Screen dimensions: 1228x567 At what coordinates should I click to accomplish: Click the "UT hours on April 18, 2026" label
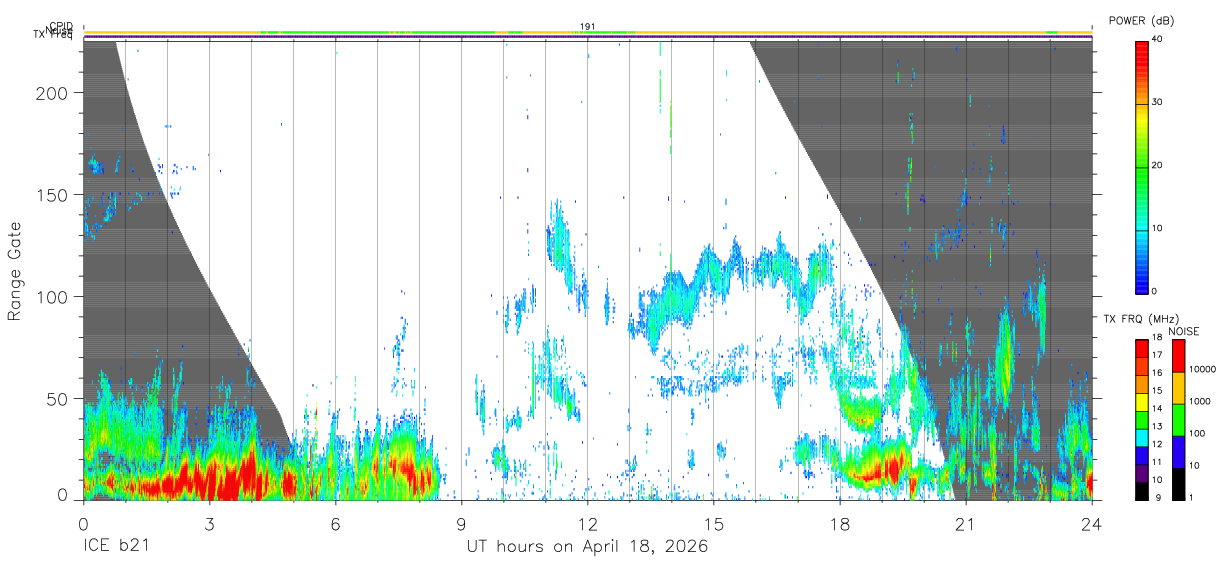[x=587, y=547]
